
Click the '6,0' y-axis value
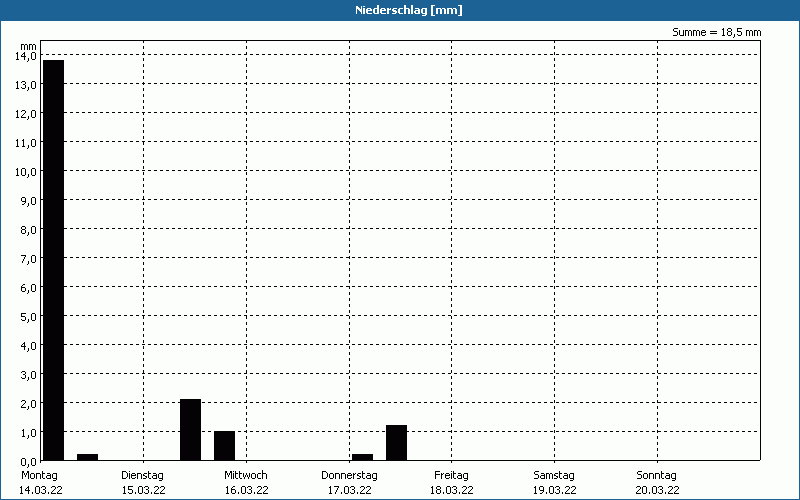coord(28,288)
